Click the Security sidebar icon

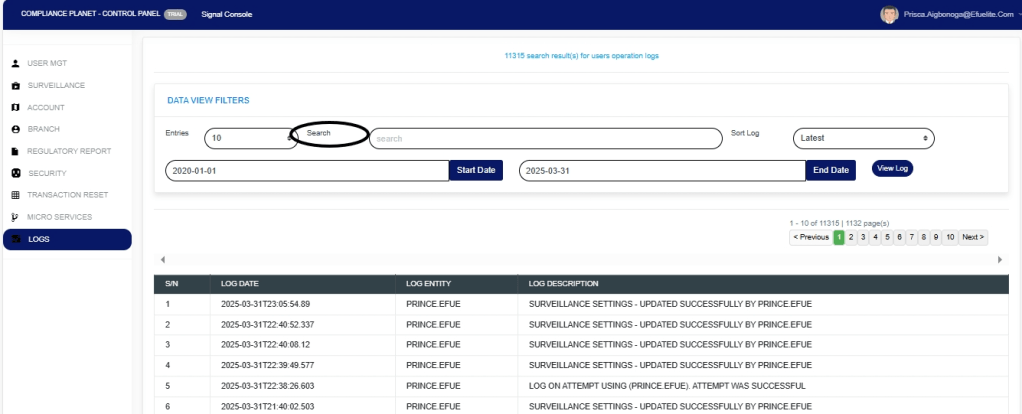(x=15, y=174)
